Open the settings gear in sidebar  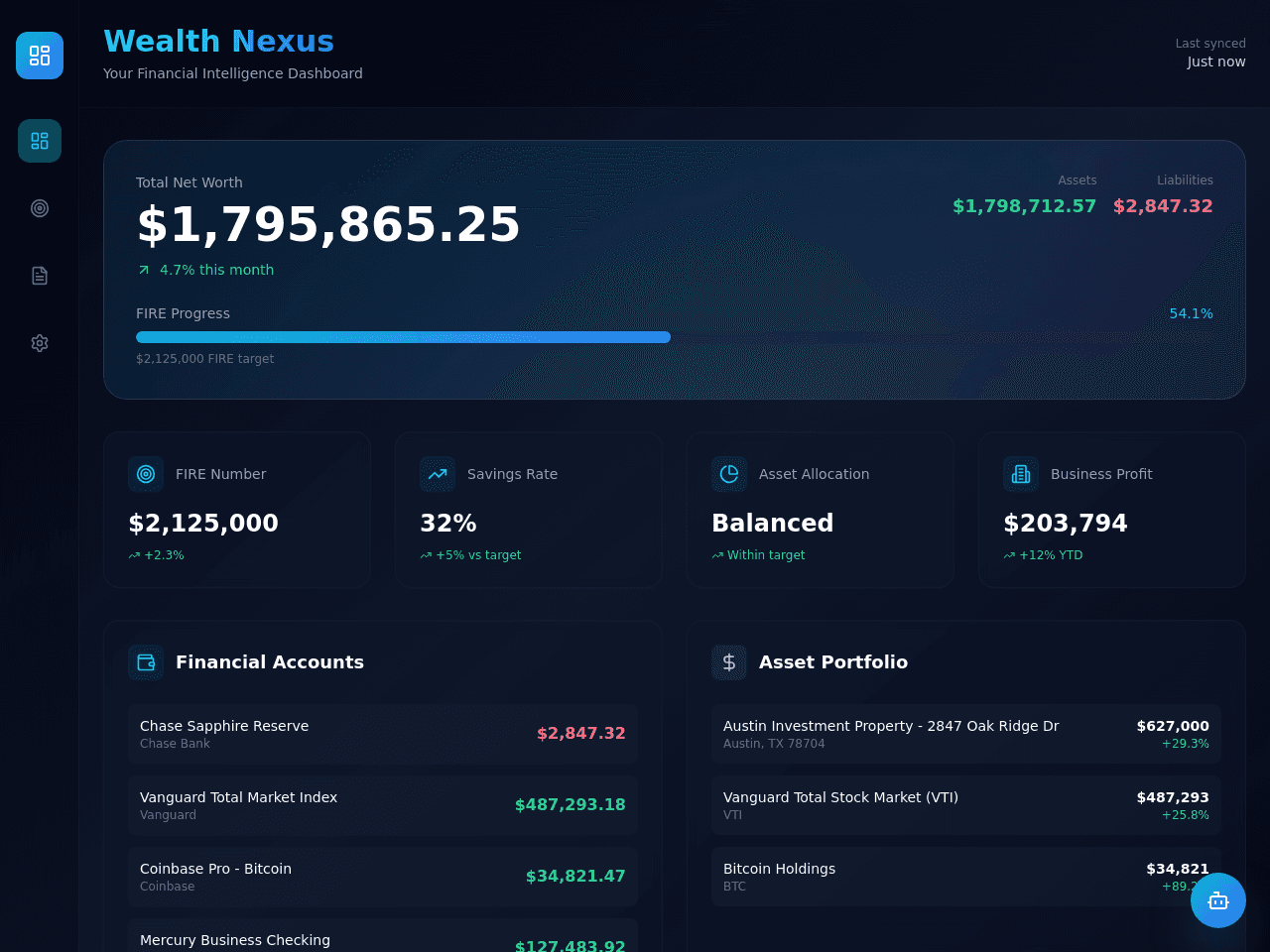(40, 343)
